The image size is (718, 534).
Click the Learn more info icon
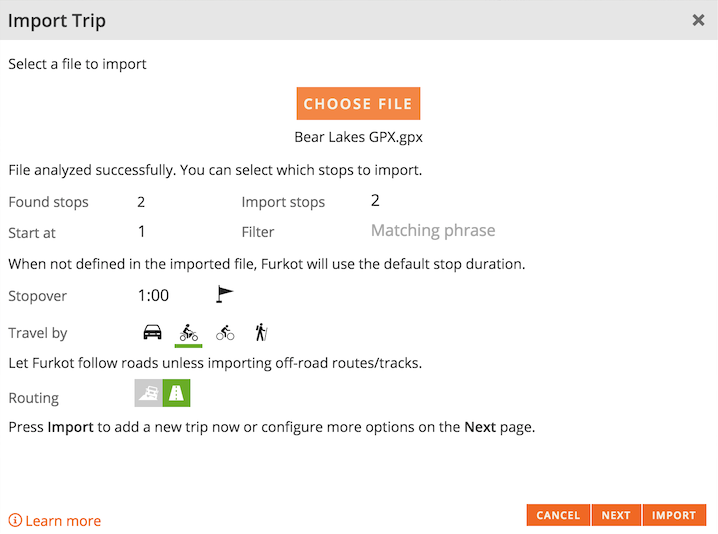pyautogui.click(x=15, y=520)
